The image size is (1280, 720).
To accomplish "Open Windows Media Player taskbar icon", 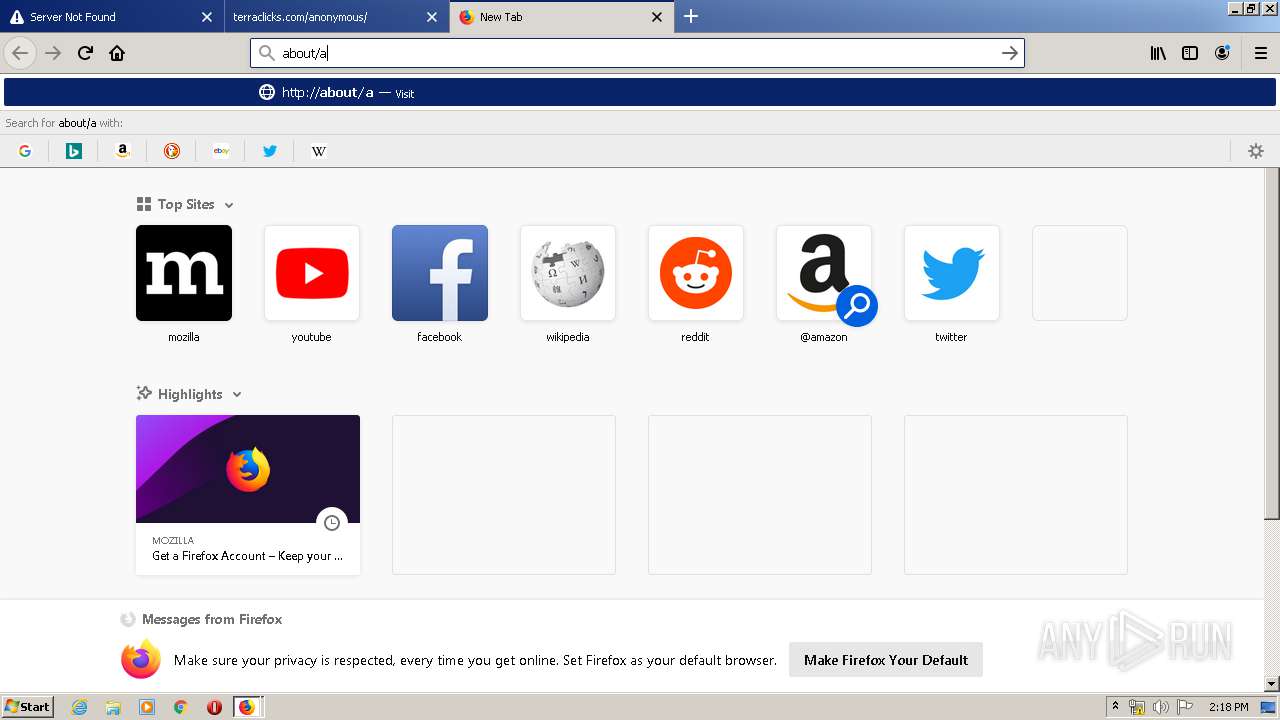I will [x=147, y=707].
